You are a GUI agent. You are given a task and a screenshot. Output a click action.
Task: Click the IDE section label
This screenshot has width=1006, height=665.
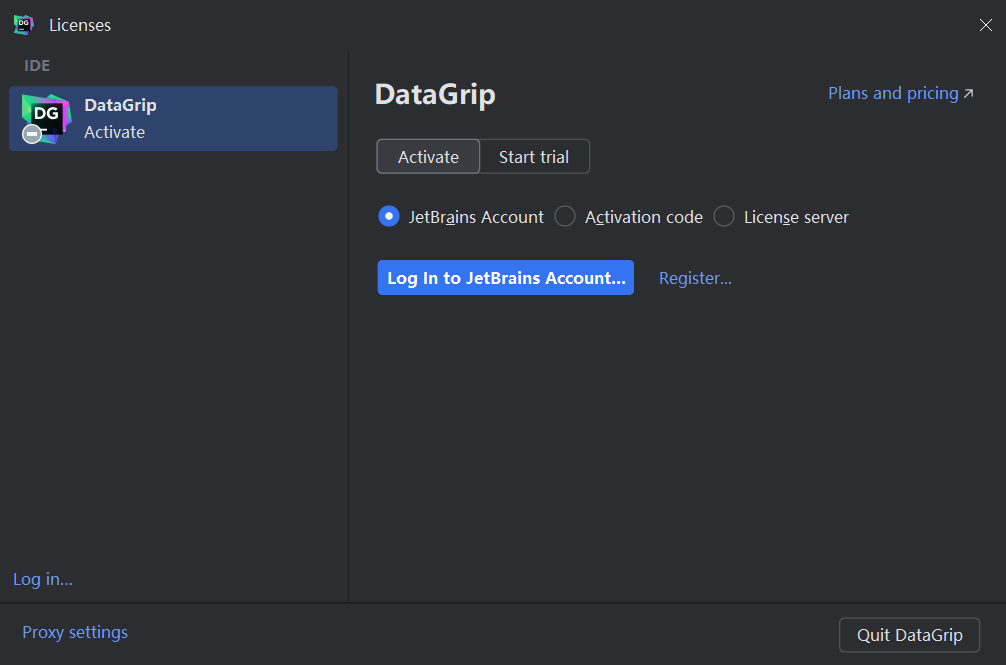37,65
